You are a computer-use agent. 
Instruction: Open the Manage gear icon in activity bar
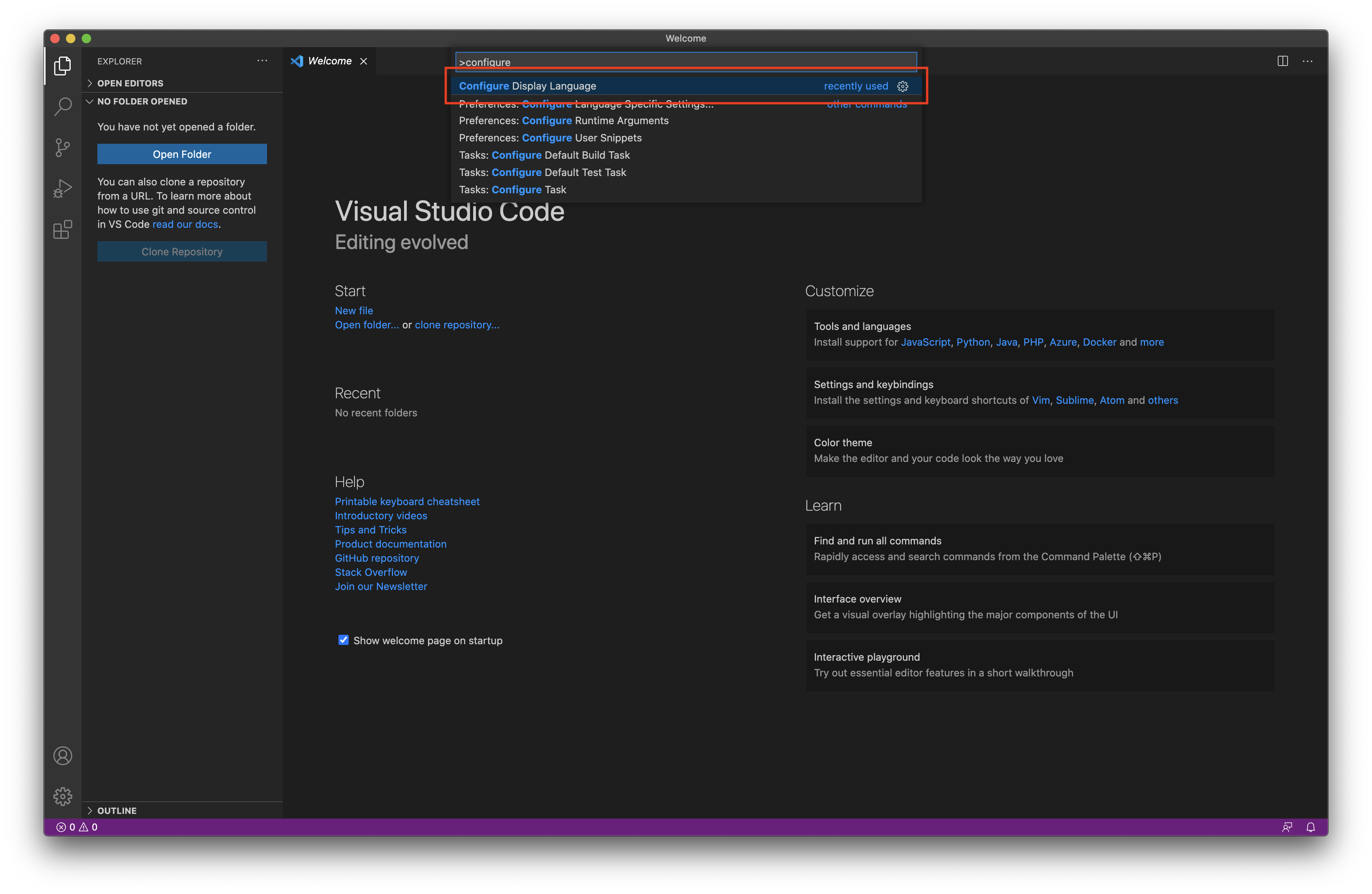[63, 797]
